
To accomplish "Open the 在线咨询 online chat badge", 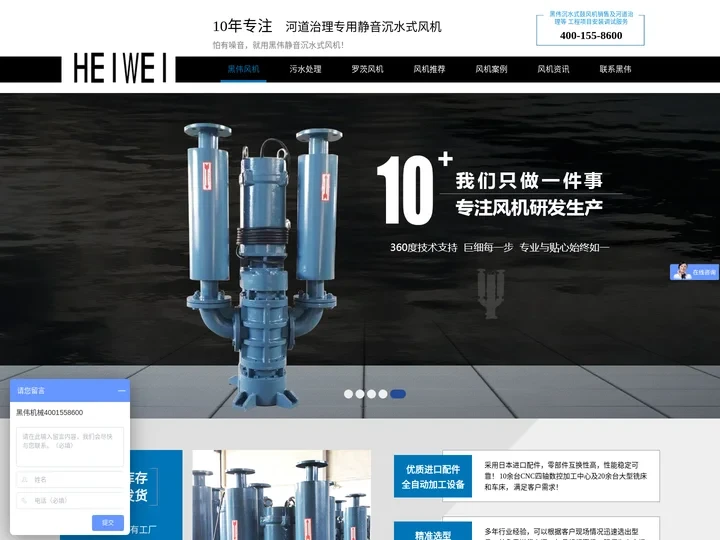I will (694, 272).
